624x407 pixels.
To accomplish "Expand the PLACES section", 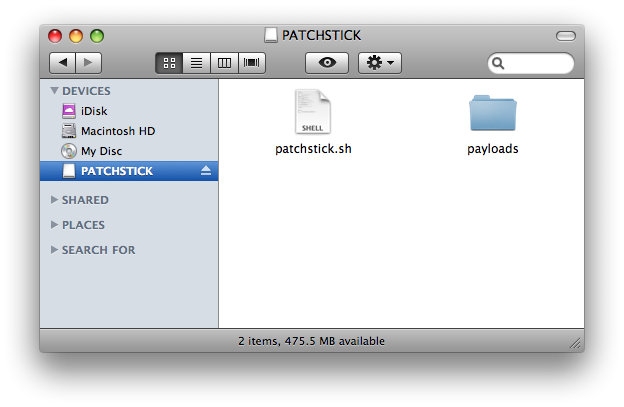I will [x=54, y=225].
